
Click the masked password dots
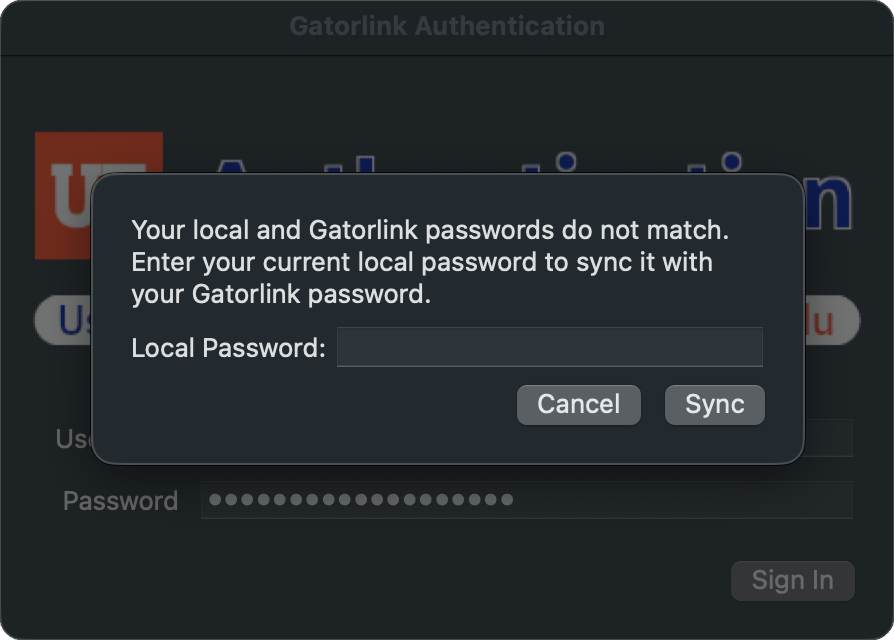[x=360, y=499]
